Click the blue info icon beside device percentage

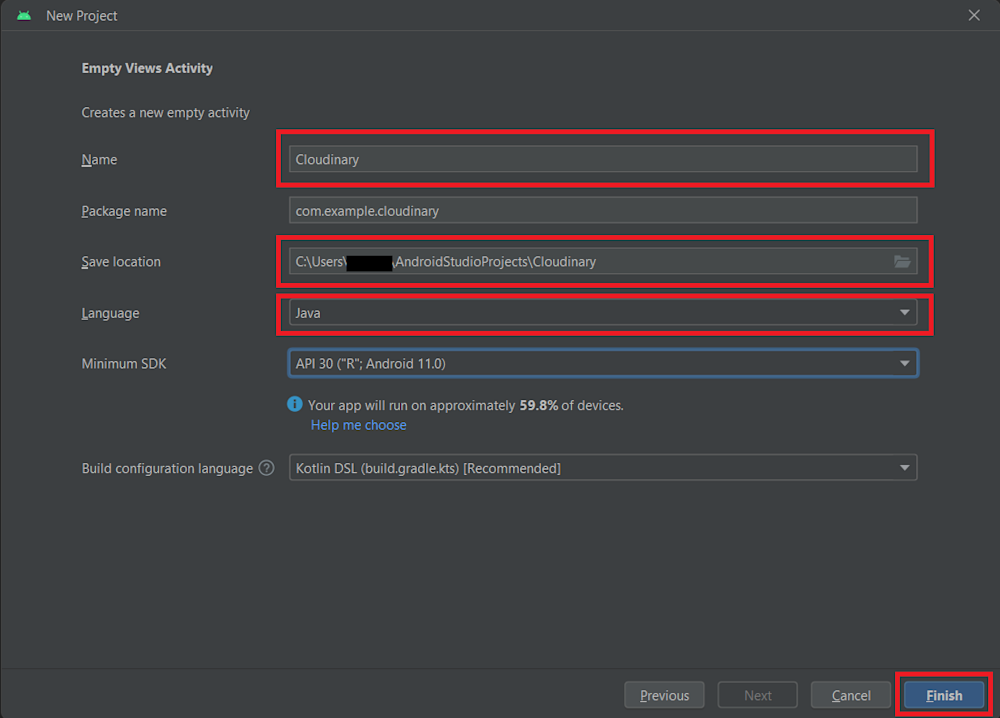click(295, 405)
